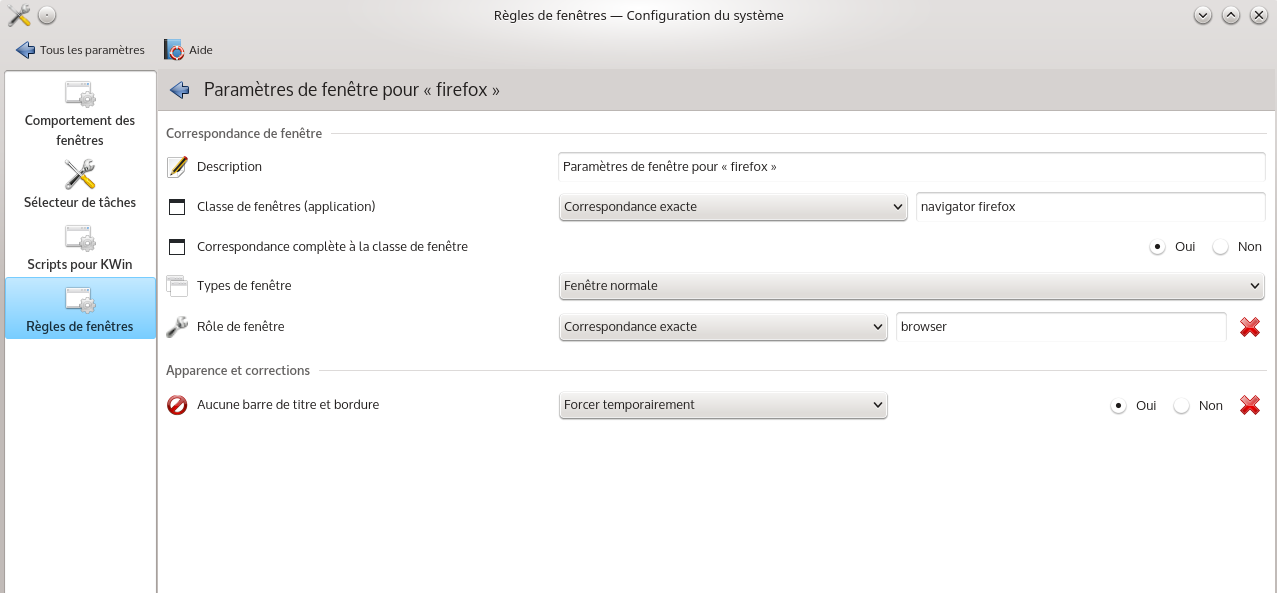
Task: Click the navigator firefox class field
Action: (1091, 207)
